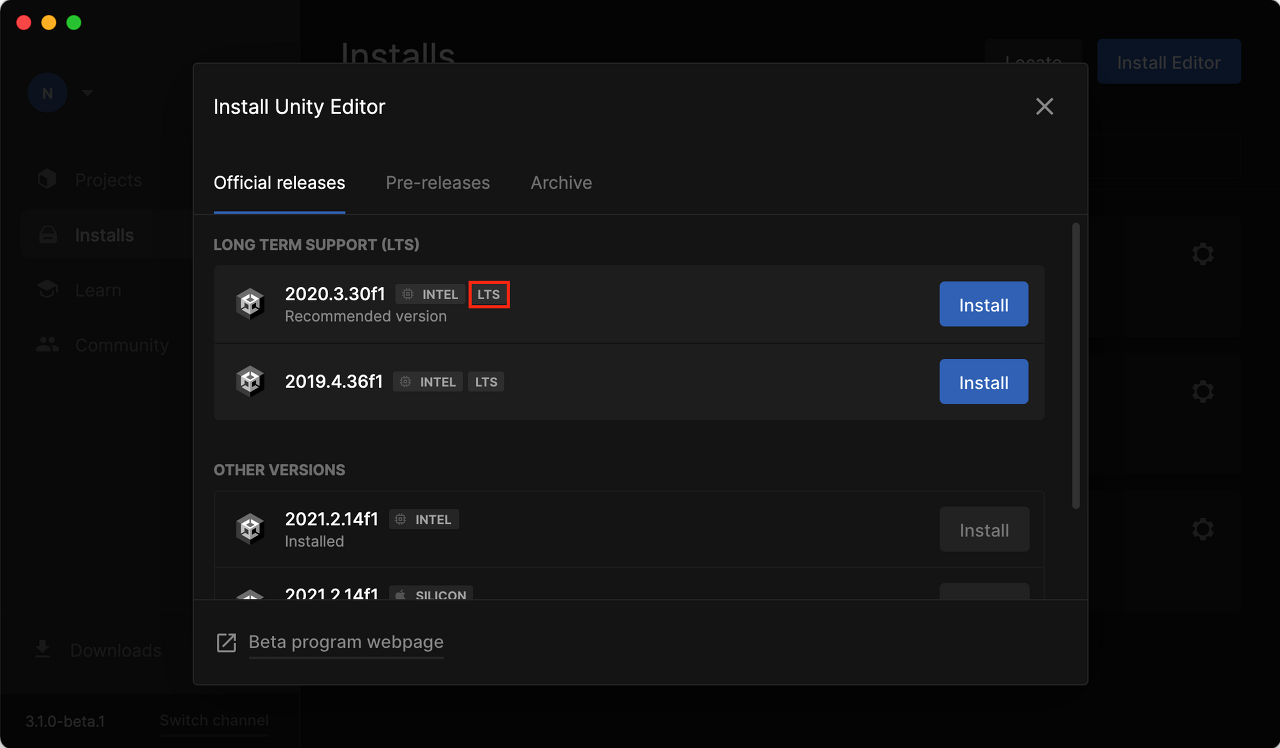Open the Archive tab
This screenshot has width=1280, height=748.
[x=561, y=183]
